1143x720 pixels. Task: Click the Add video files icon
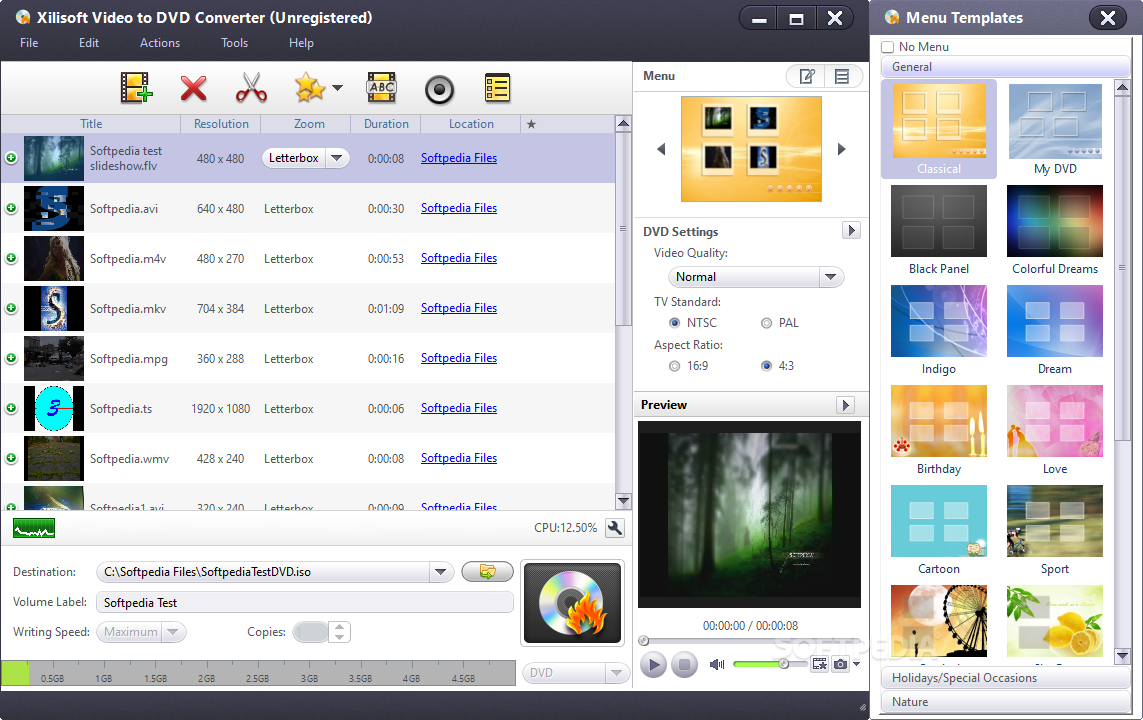(136, 88)
